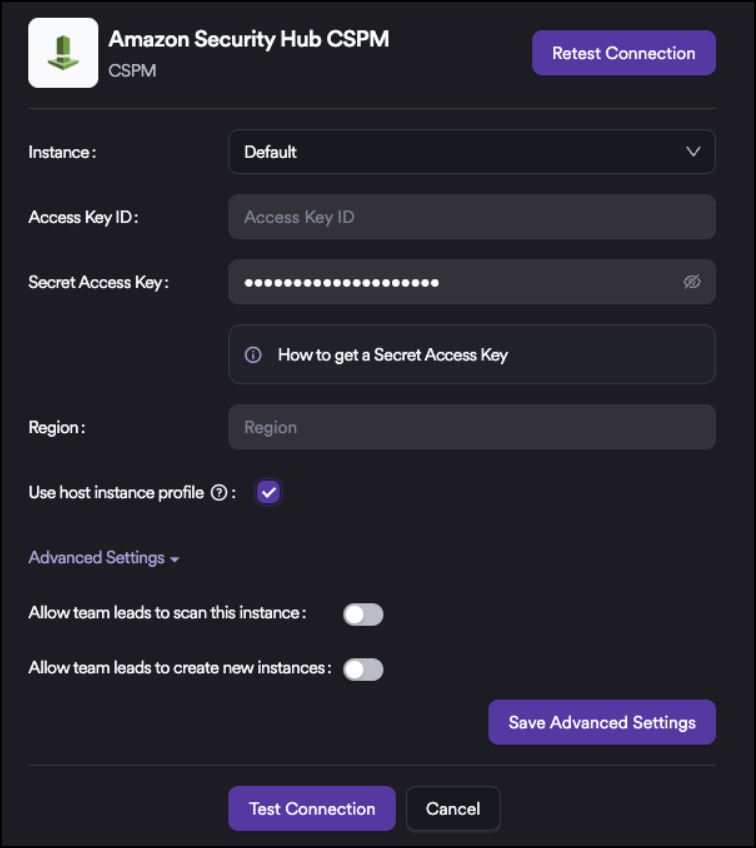Cancel the connection dialog

[453, 809]
